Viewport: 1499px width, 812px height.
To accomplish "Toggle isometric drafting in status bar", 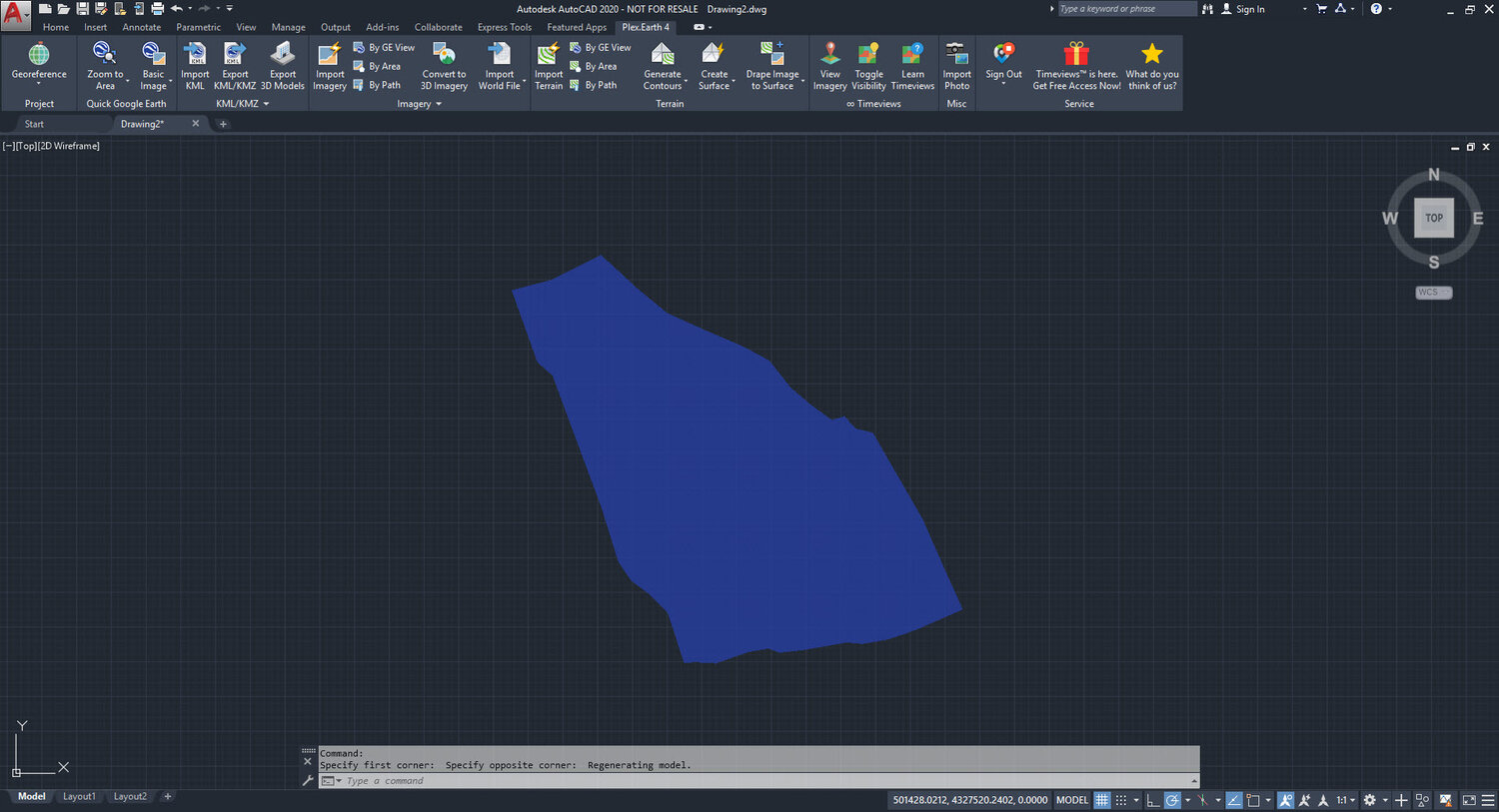I will pos(1204,800).
